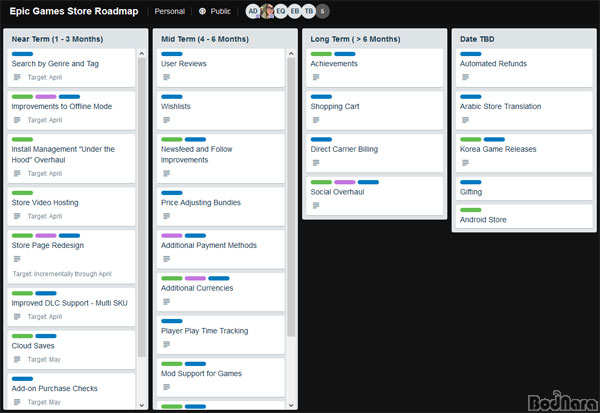Open the Add-on Purchase Checks card
This screenshot has height=413, width=600.
pyautogui.click(x=71, y=391)
